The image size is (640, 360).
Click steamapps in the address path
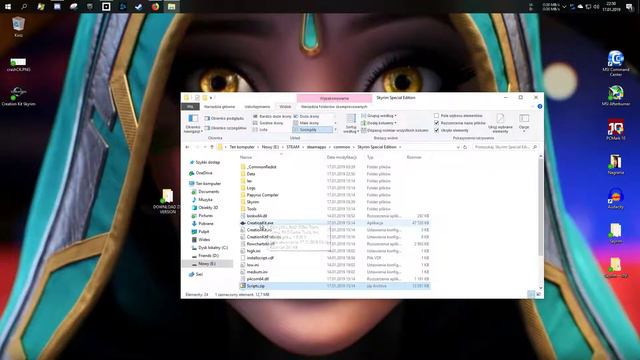[316, 147]
